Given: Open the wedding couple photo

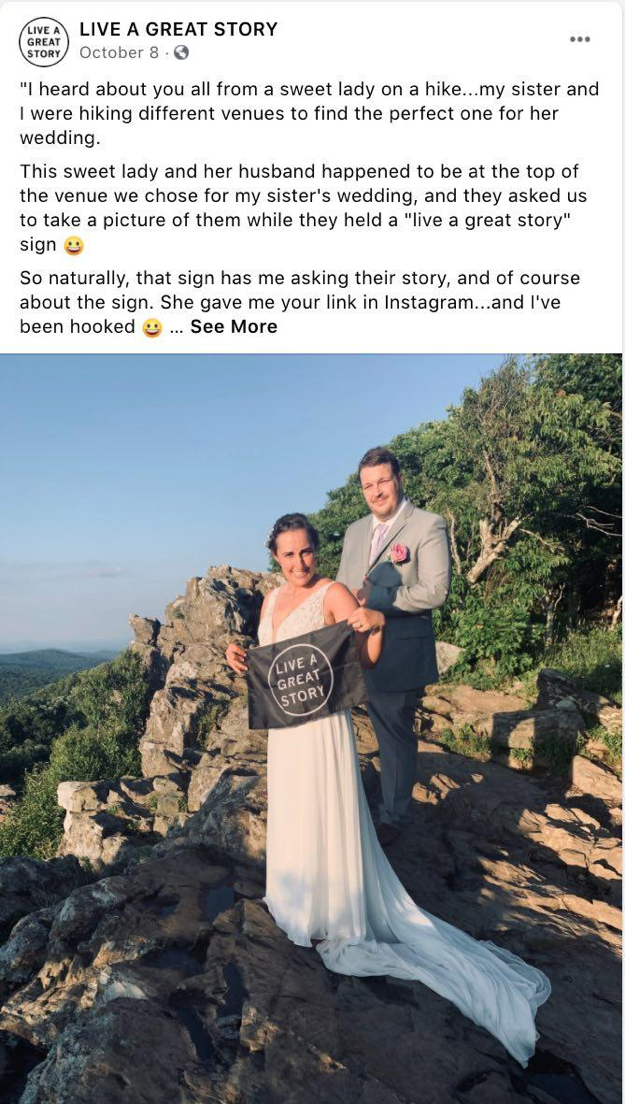Looking at the screenshot, I should click(311, 728).
